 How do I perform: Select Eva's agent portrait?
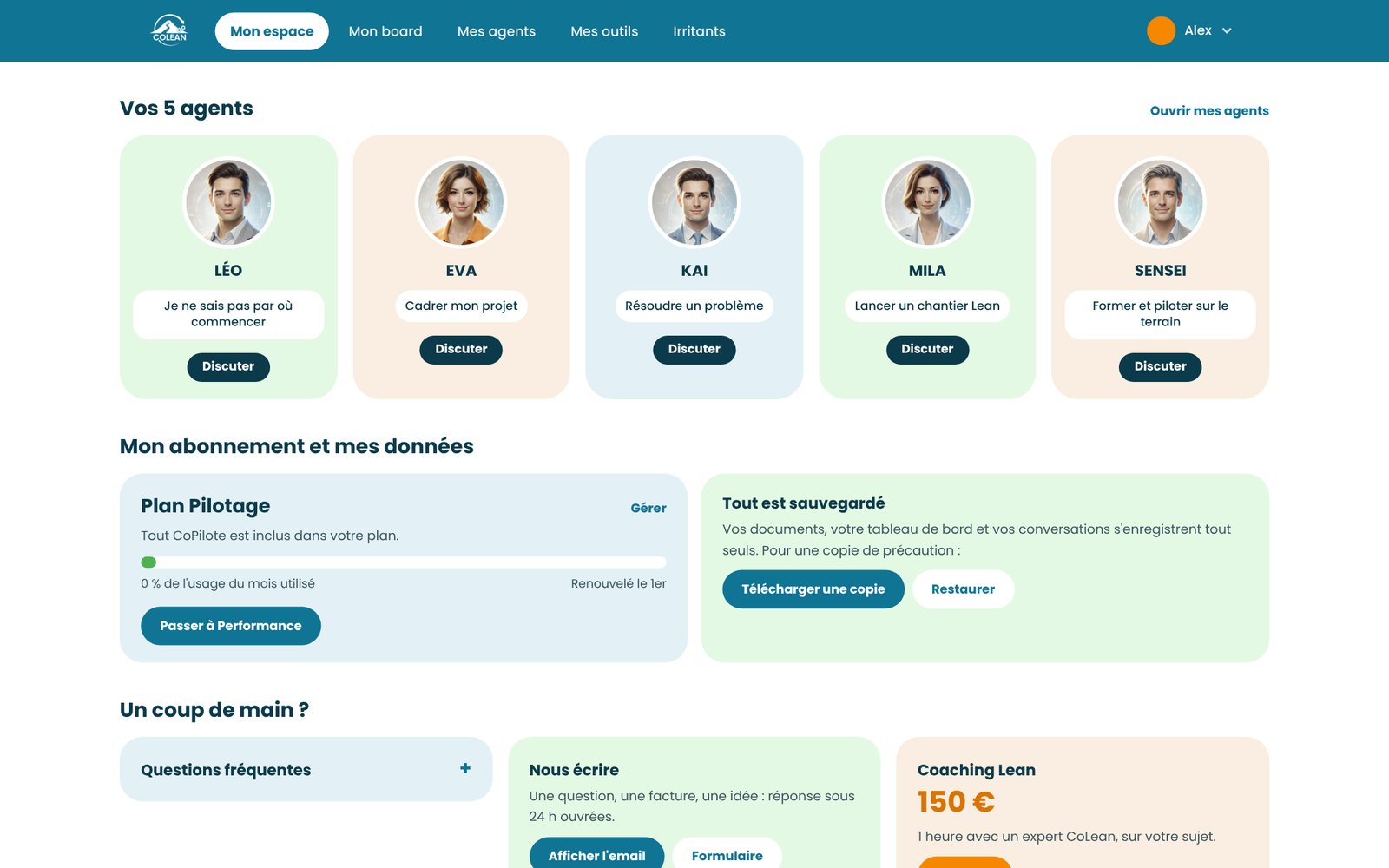[461, 202]
